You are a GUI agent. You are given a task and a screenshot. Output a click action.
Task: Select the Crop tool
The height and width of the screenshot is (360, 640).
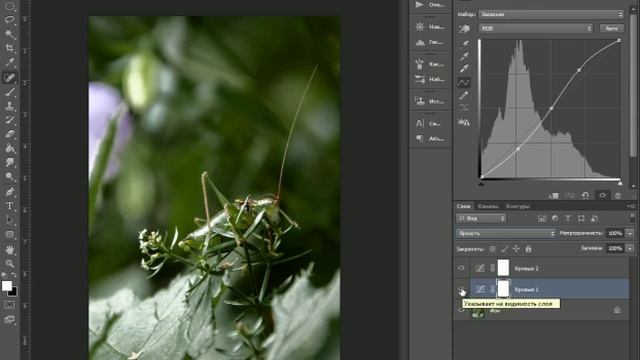click(10, 48)
